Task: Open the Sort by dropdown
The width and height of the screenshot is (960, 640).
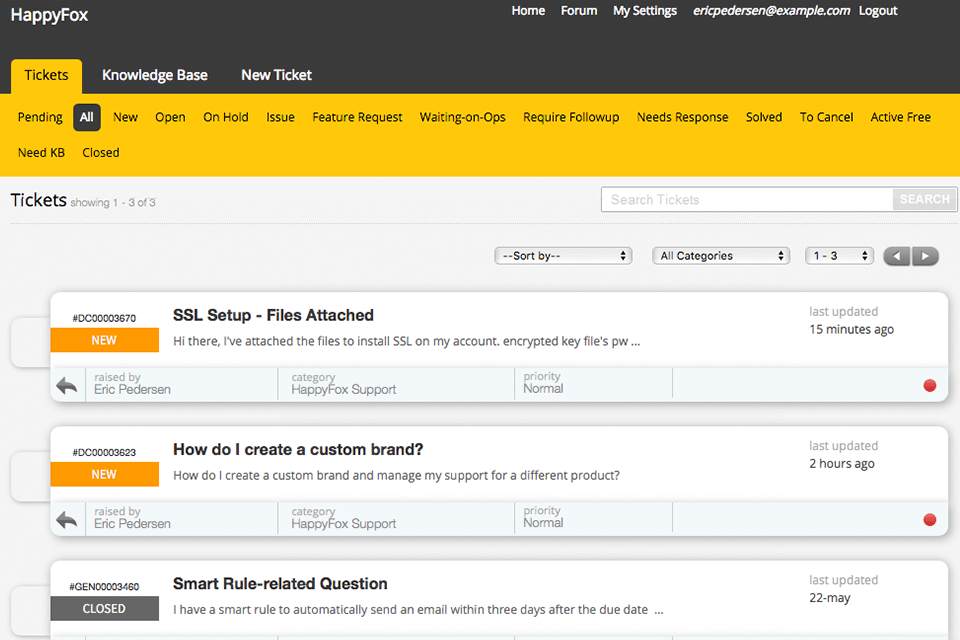Action: click(563, 256)
